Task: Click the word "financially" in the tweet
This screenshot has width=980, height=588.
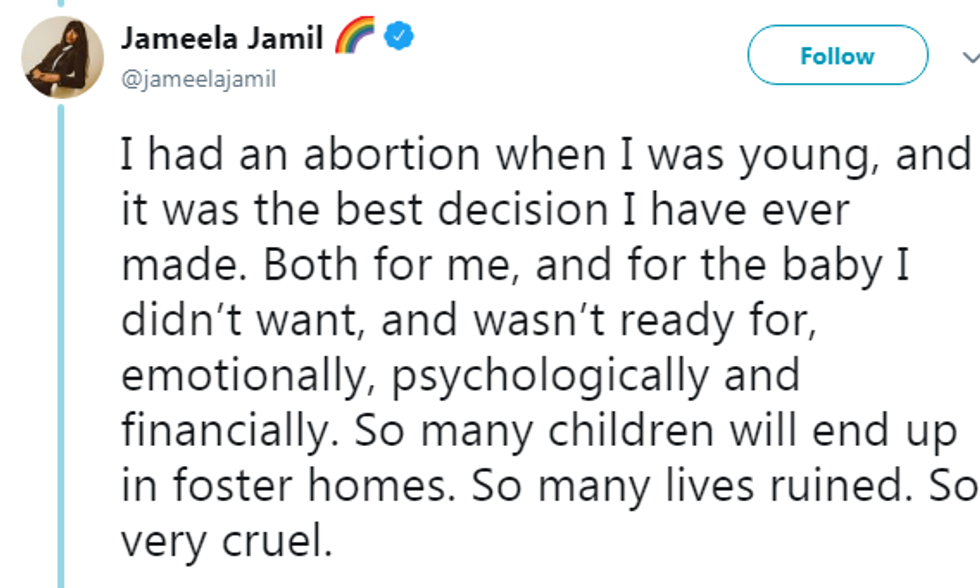Action: (x=233, y=431)
